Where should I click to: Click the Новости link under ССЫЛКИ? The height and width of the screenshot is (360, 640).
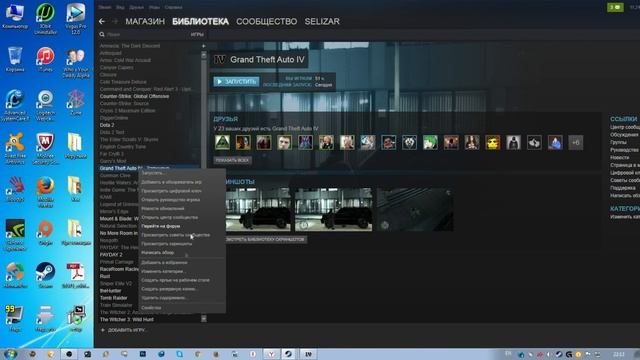click(620, 158)
